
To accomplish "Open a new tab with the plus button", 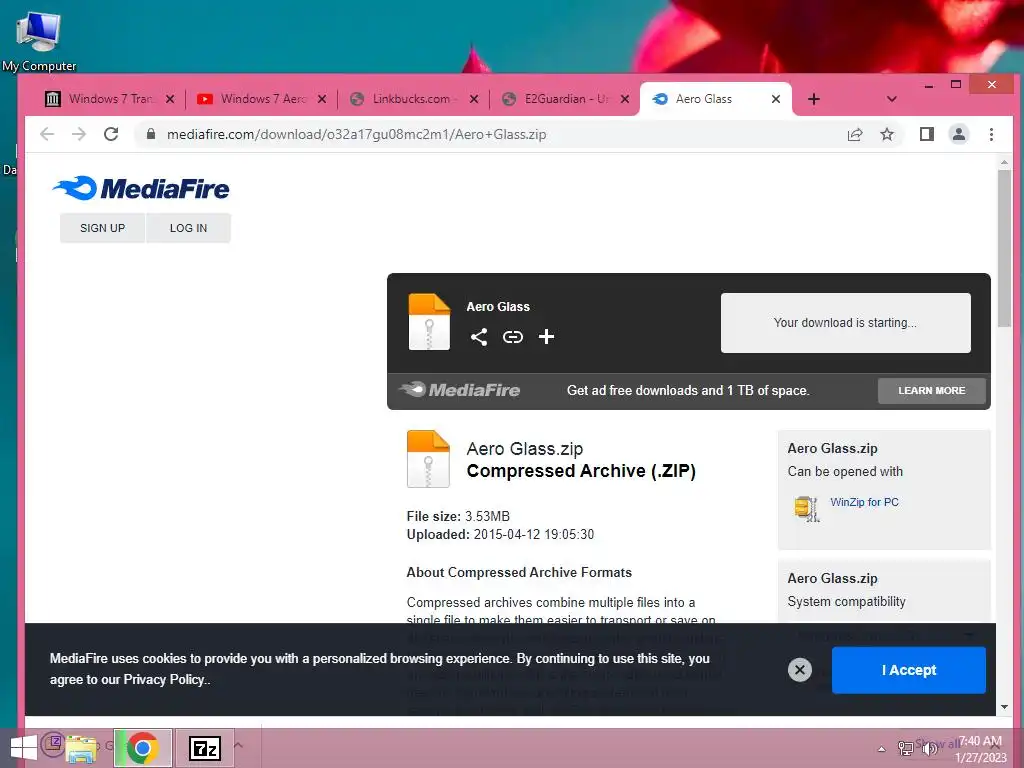I will (x=814, y=99).
